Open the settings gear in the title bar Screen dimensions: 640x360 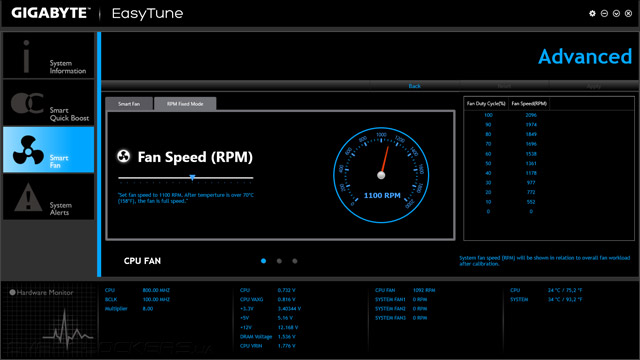pos(592,13)
